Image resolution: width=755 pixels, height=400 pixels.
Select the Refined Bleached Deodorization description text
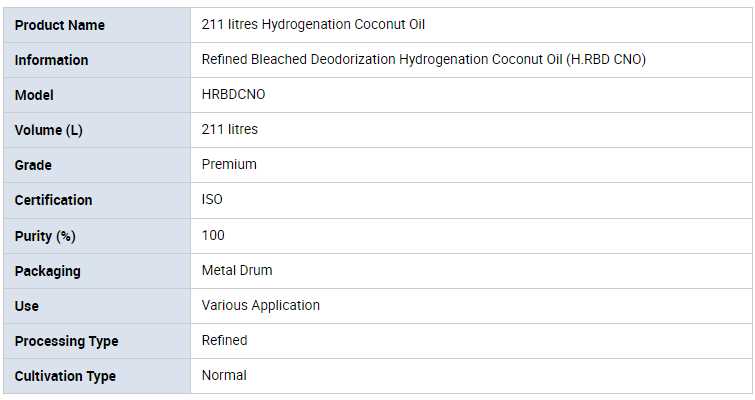[x=423, y=59]
